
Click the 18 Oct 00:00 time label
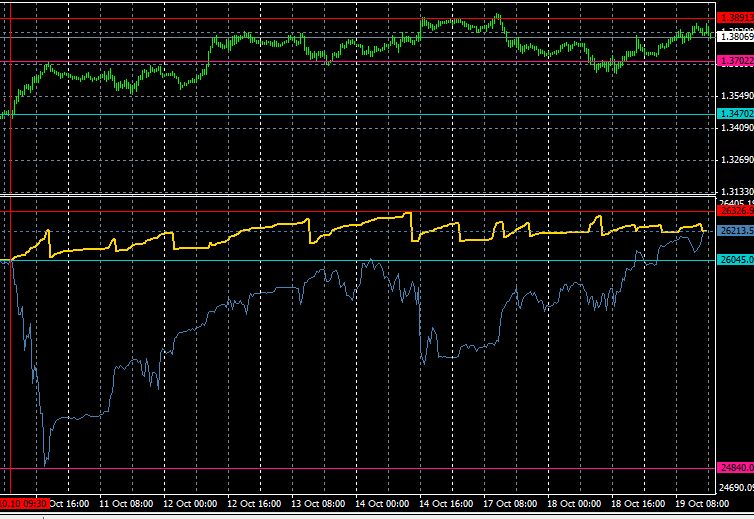(574, 504)
